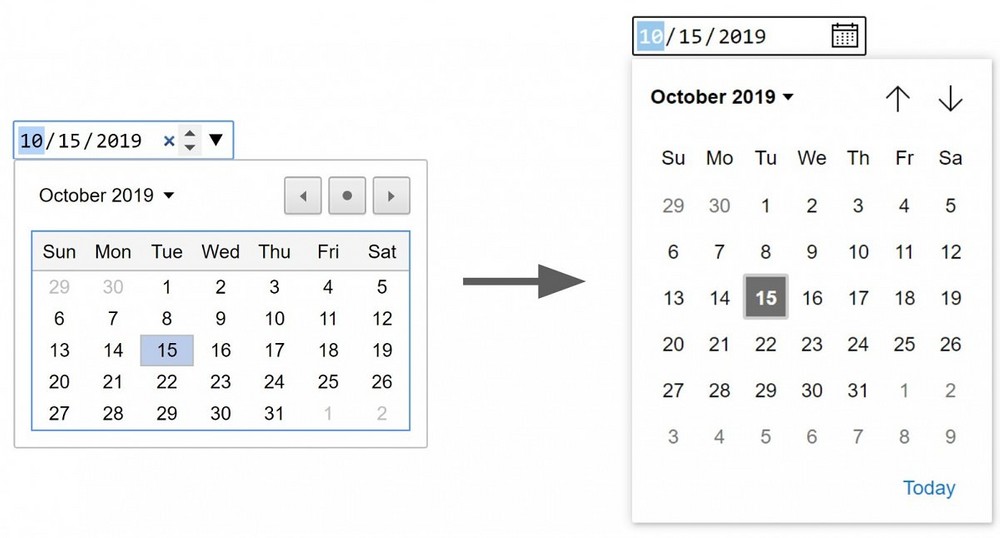
Task: Expand the October 2019 dropdown in new picker
Action: [722, 97]
